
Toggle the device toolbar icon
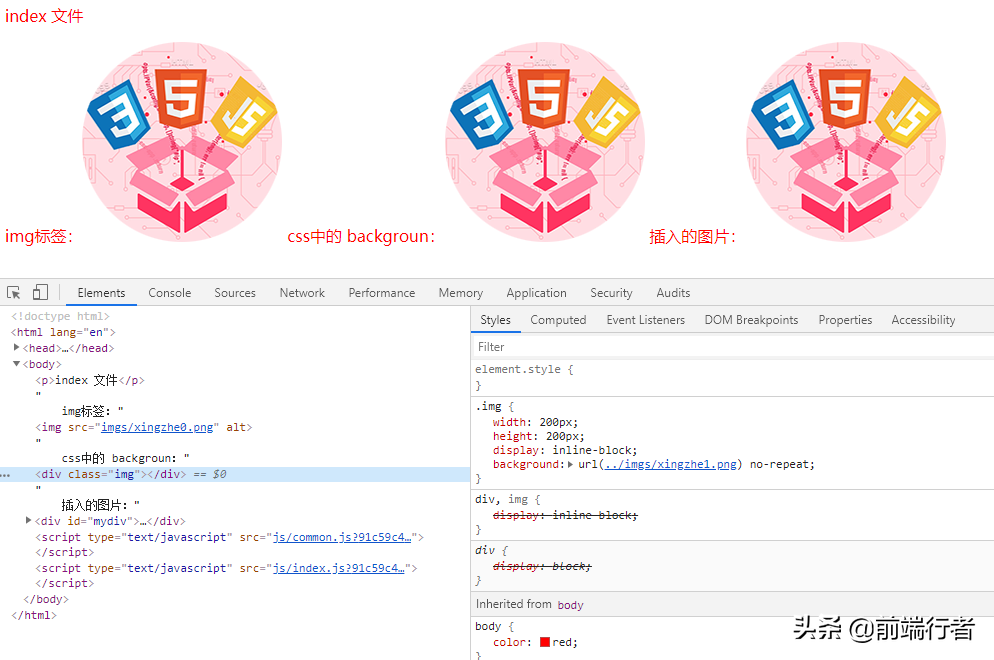[40, 292]
